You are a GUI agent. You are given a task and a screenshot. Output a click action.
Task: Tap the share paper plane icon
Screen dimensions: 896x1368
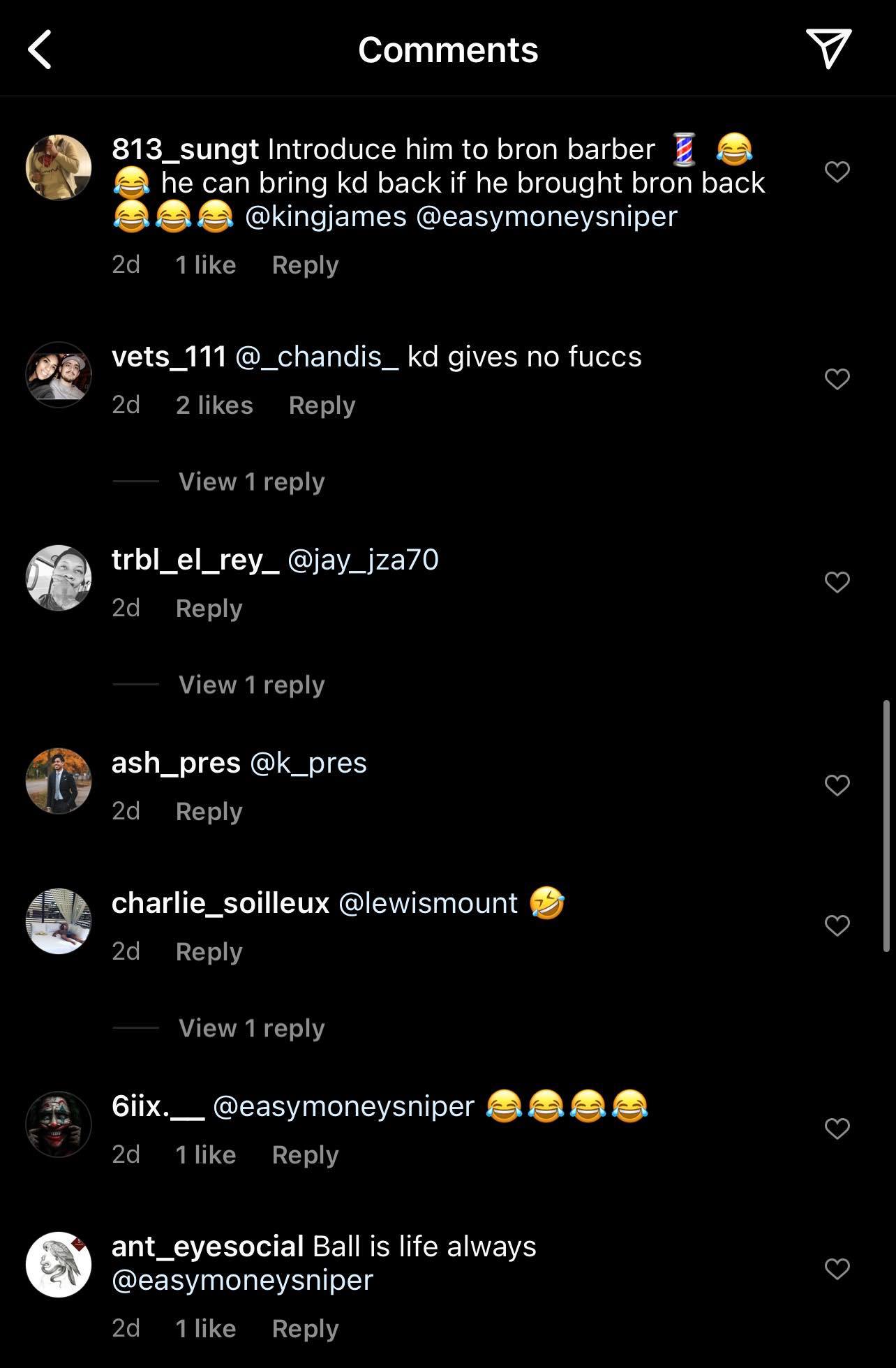(x=828, y=49)
